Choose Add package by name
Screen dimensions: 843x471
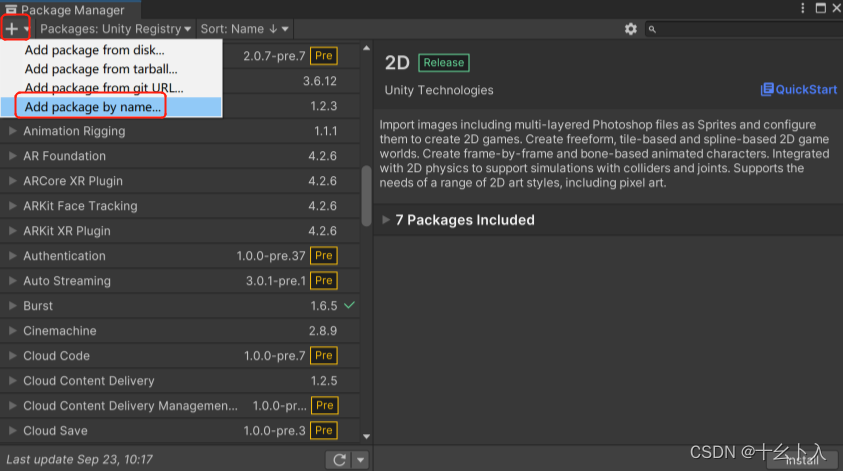tap(111, 107)
